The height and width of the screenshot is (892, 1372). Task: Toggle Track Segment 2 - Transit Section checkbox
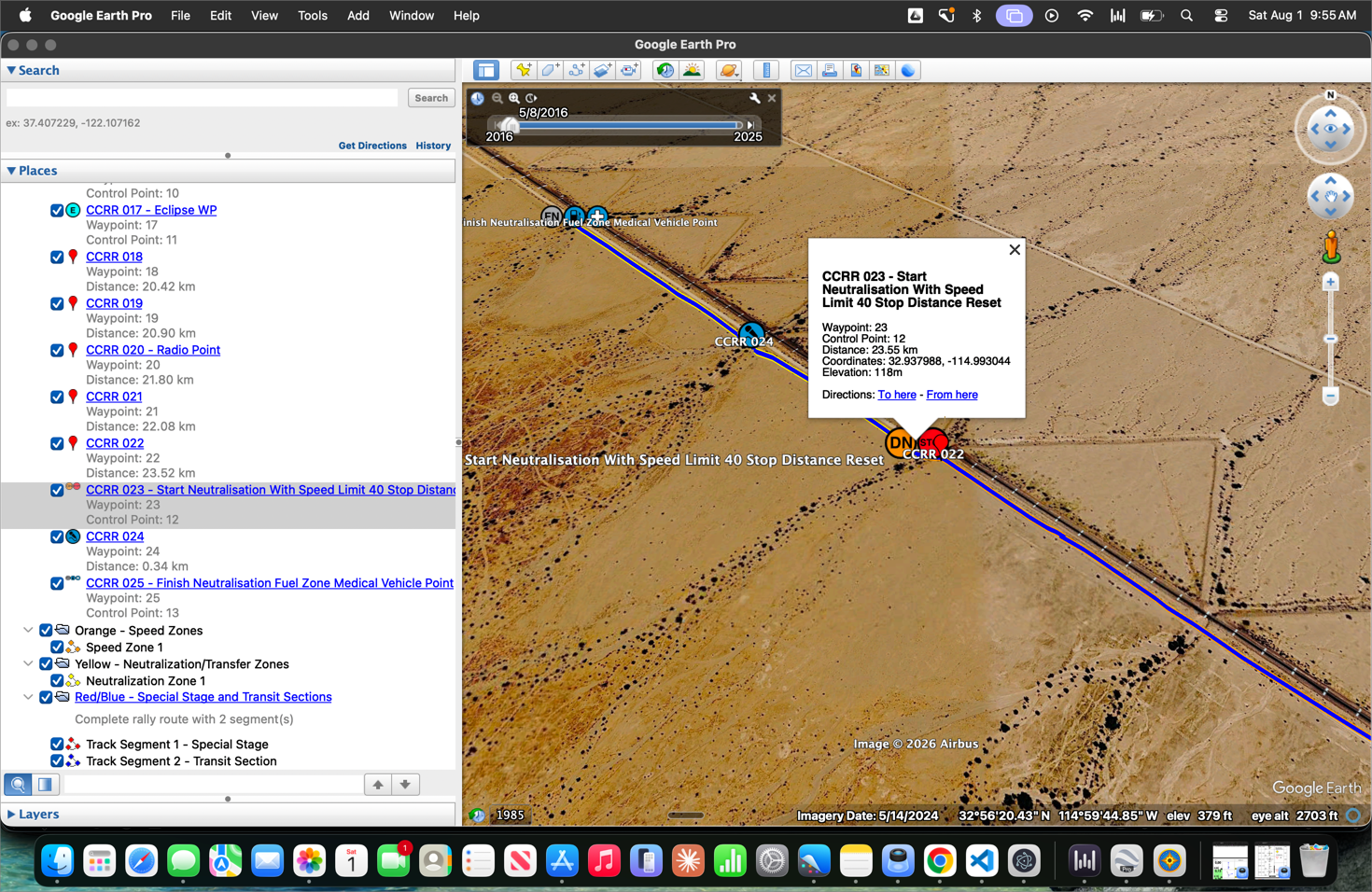[x=57, y=761]
